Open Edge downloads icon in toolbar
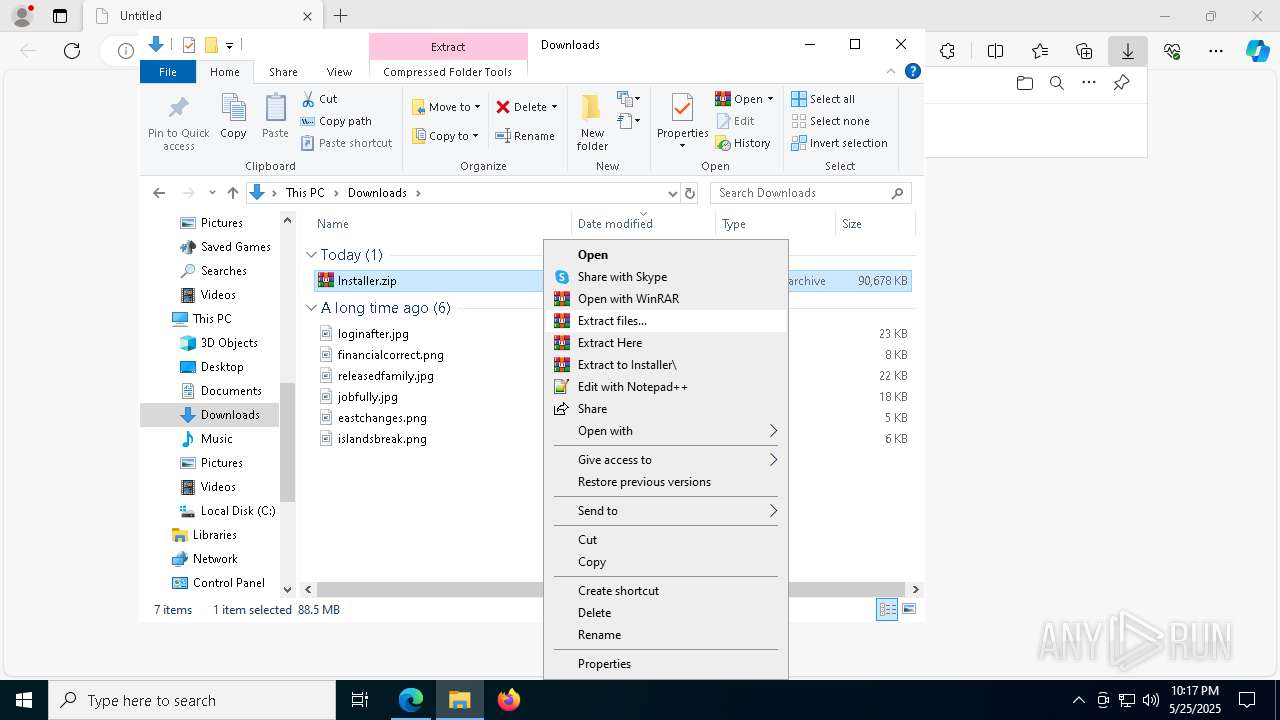The image size is (1280, 720). [x=1127, y=51]
